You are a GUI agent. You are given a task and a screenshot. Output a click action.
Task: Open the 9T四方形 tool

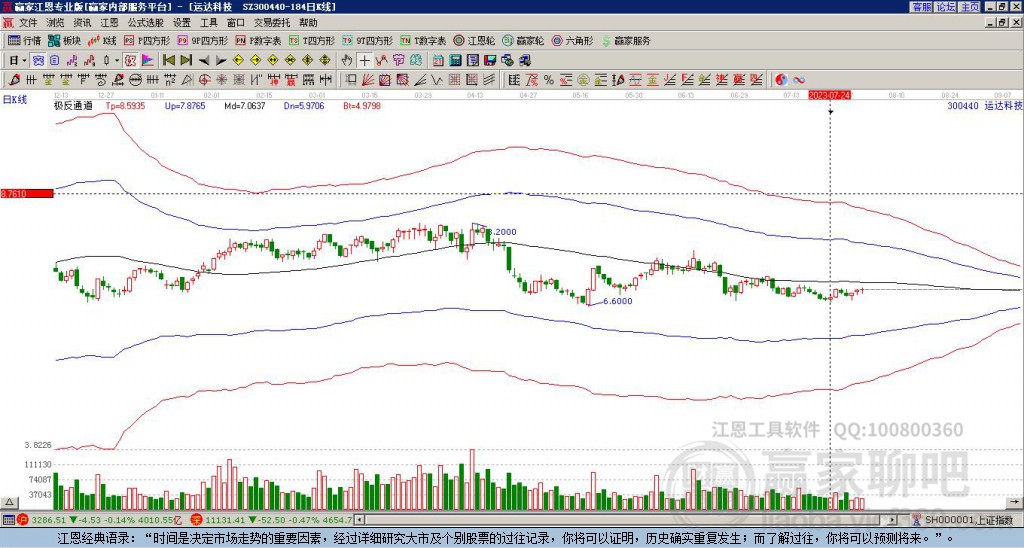coord(368,40)
